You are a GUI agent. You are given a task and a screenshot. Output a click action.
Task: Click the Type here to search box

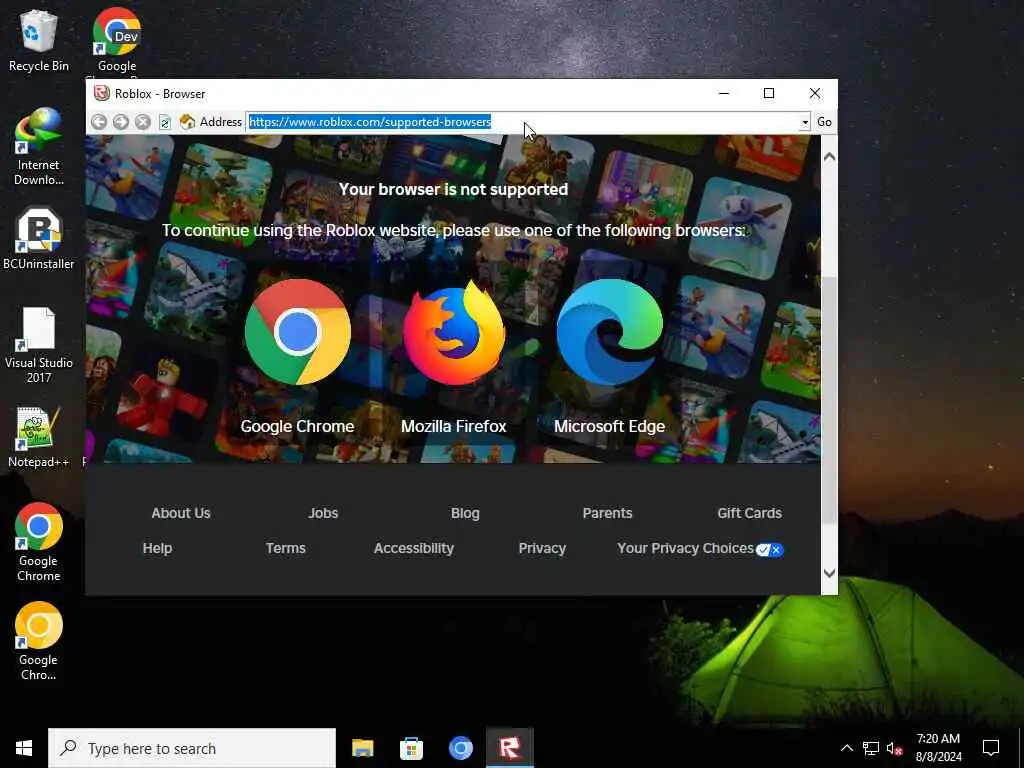[192, 748]
